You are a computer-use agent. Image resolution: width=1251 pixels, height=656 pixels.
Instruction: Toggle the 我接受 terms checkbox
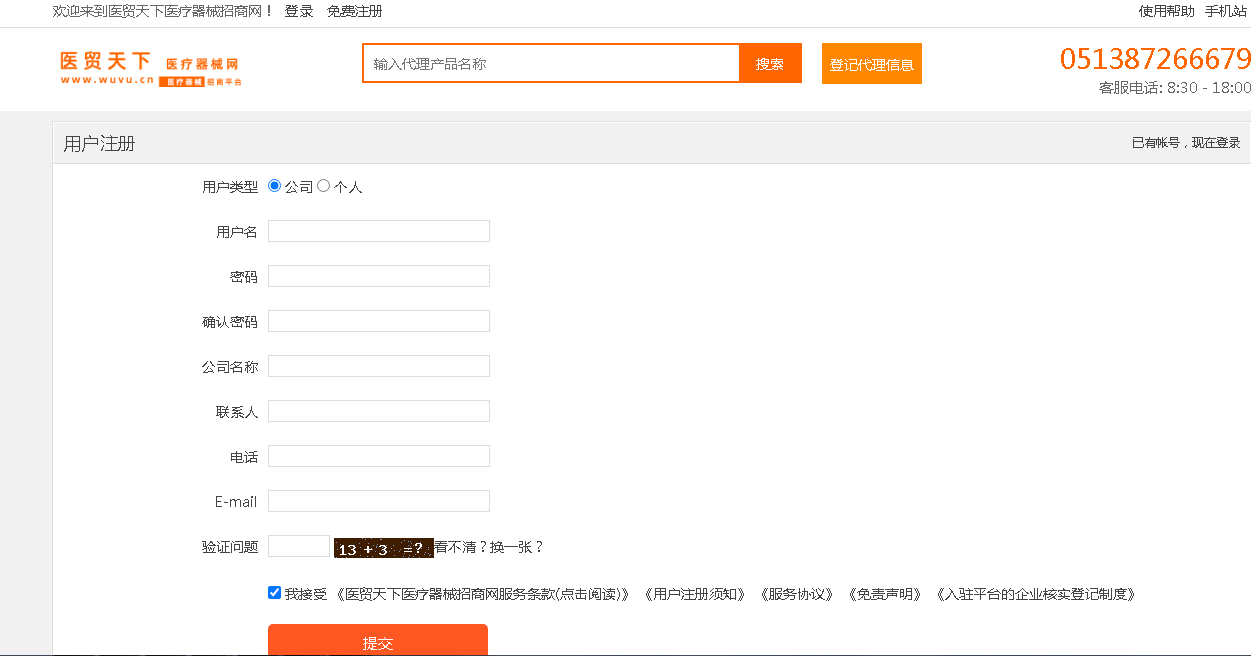275,593
